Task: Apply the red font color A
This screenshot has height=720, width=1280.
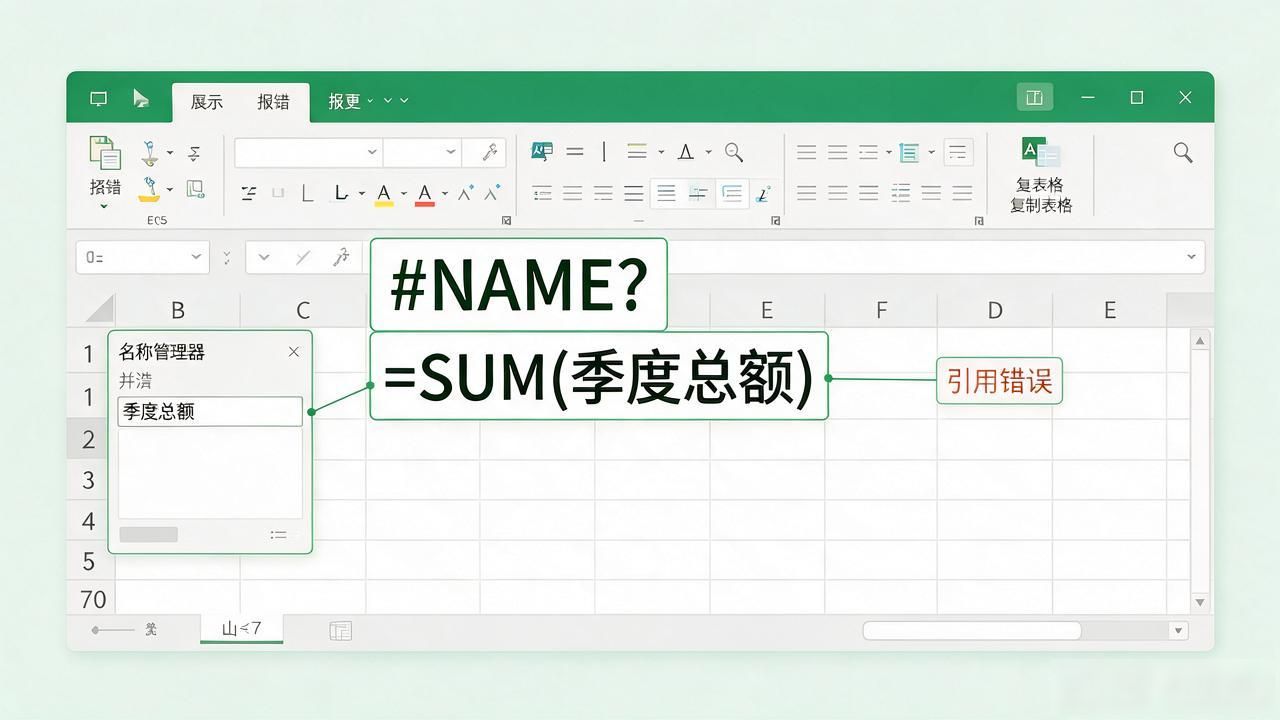Action: click(425, 193)
